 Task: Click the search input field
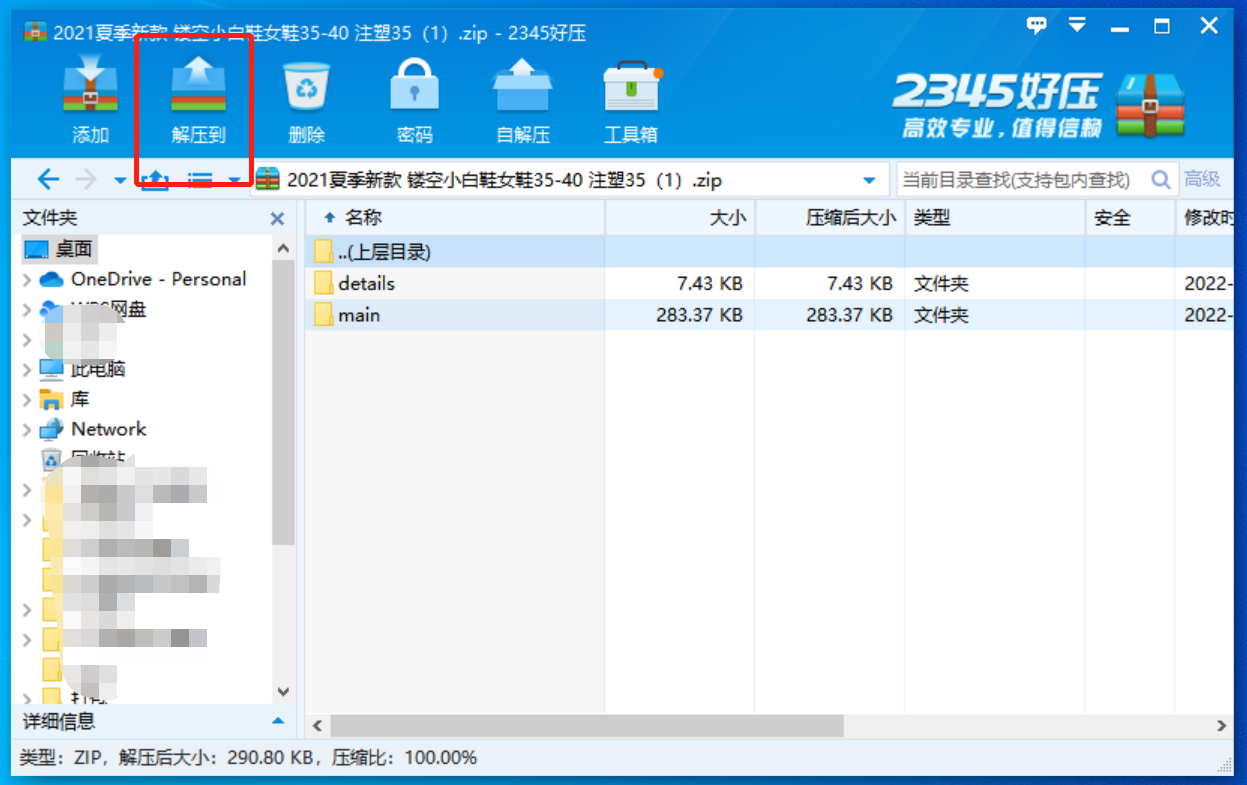(x=1020, y=180)
